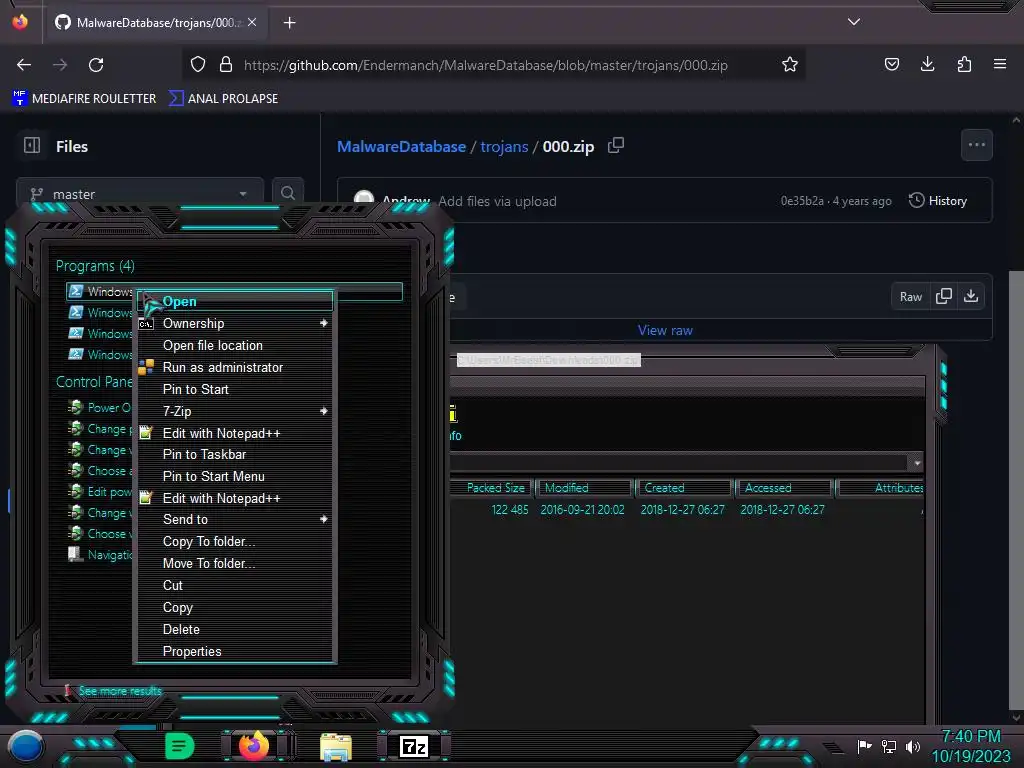Viewport: 1024px width, 768px height.
Task: Open the Firefox hamburger menu
Action: coord(1000,65)
